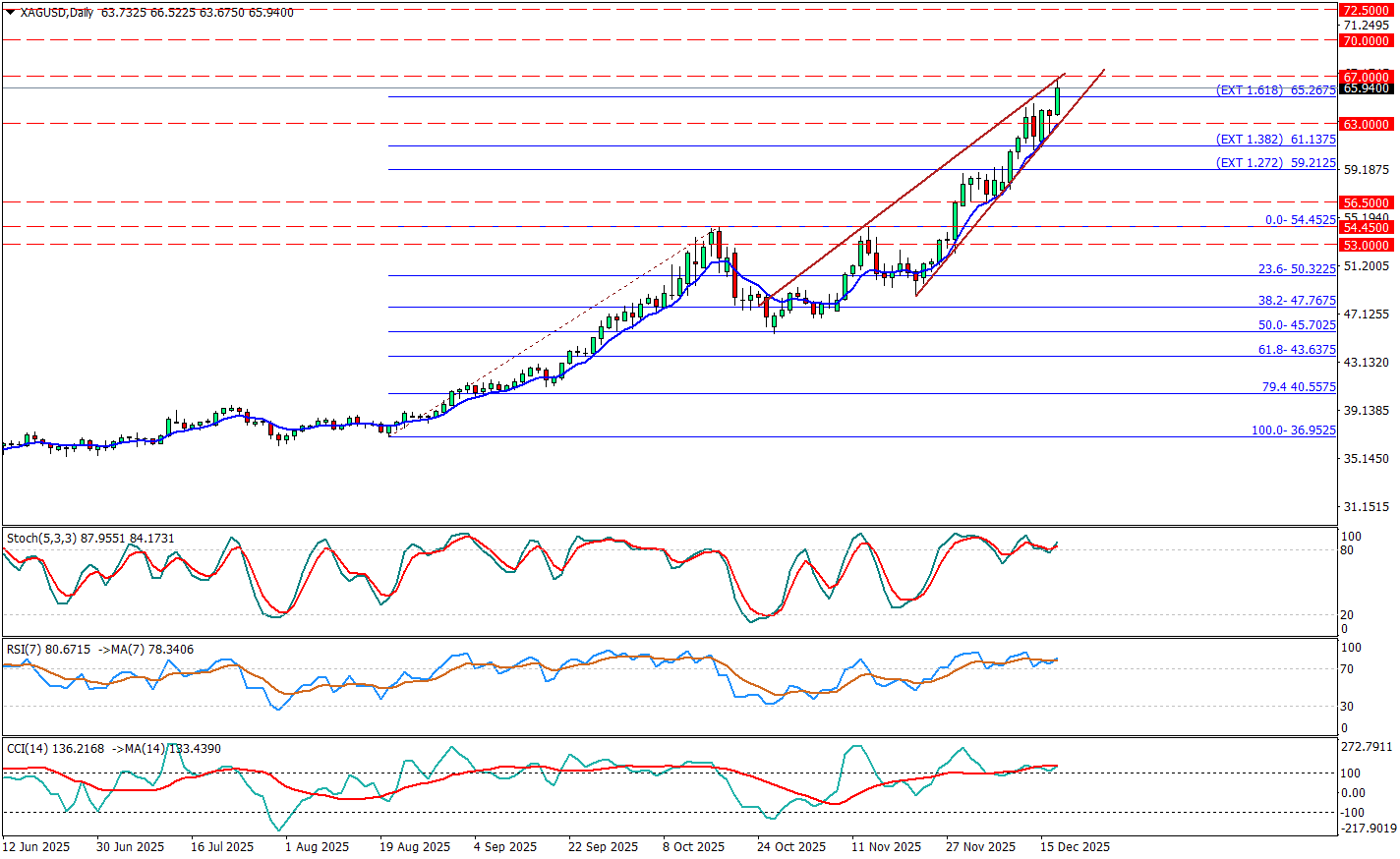Image resolution: width=1400 pixels, height=859 pixels.
Task: Select the red 70.0000 price level label
Action: [x=1367, y=41]
